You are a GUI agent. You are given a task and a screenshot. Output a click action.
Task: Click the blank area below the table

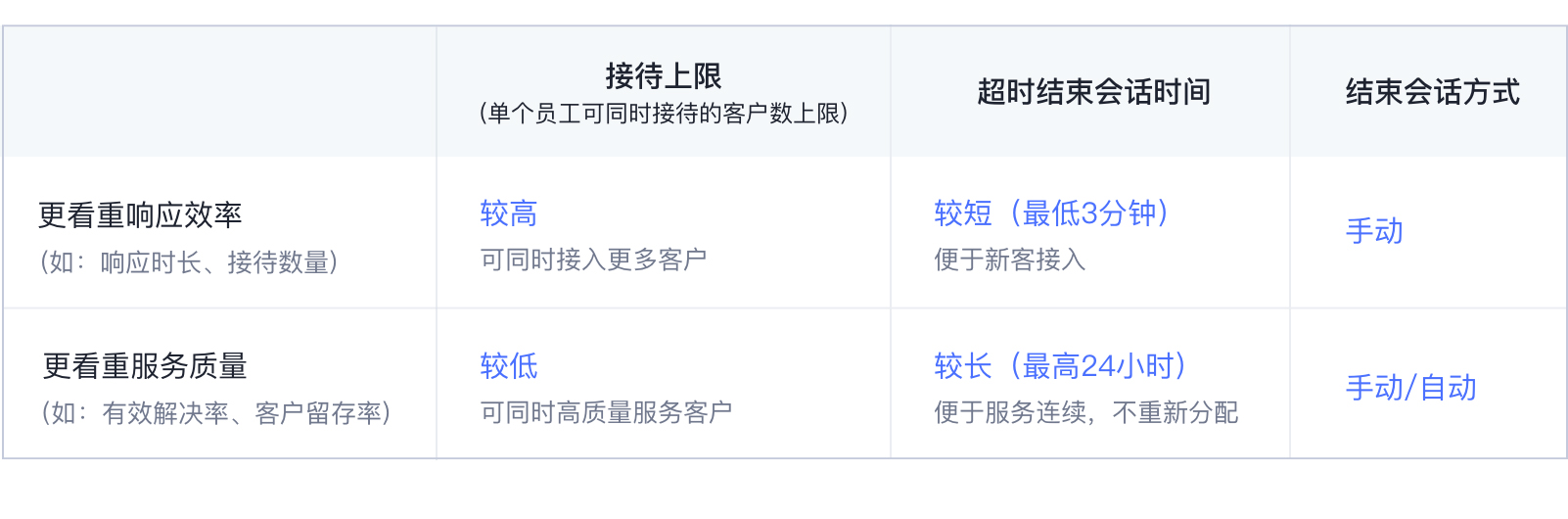783,490
